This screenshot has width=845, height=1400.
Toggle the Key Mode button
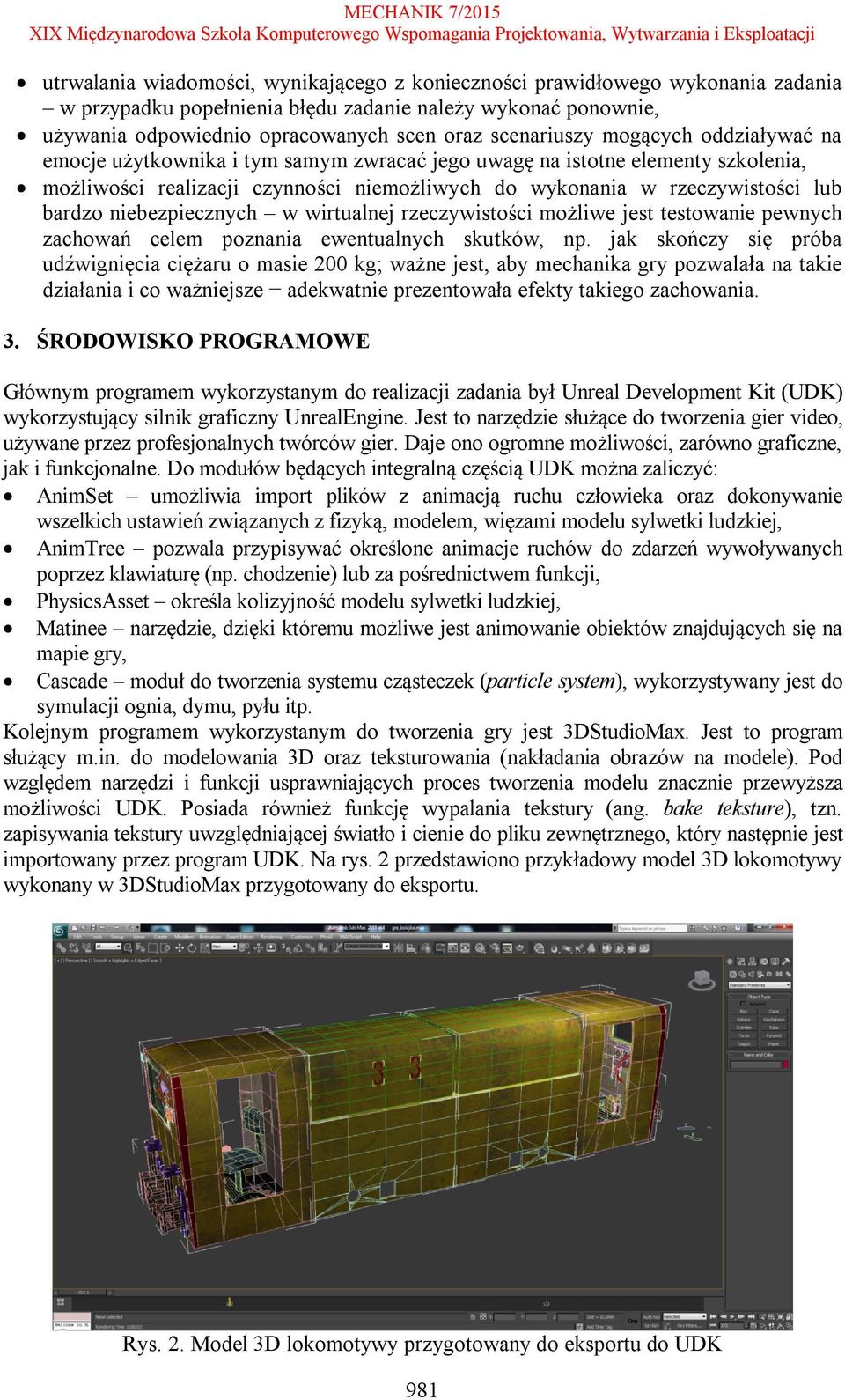pyautogui.click(x=714, y=1326)
